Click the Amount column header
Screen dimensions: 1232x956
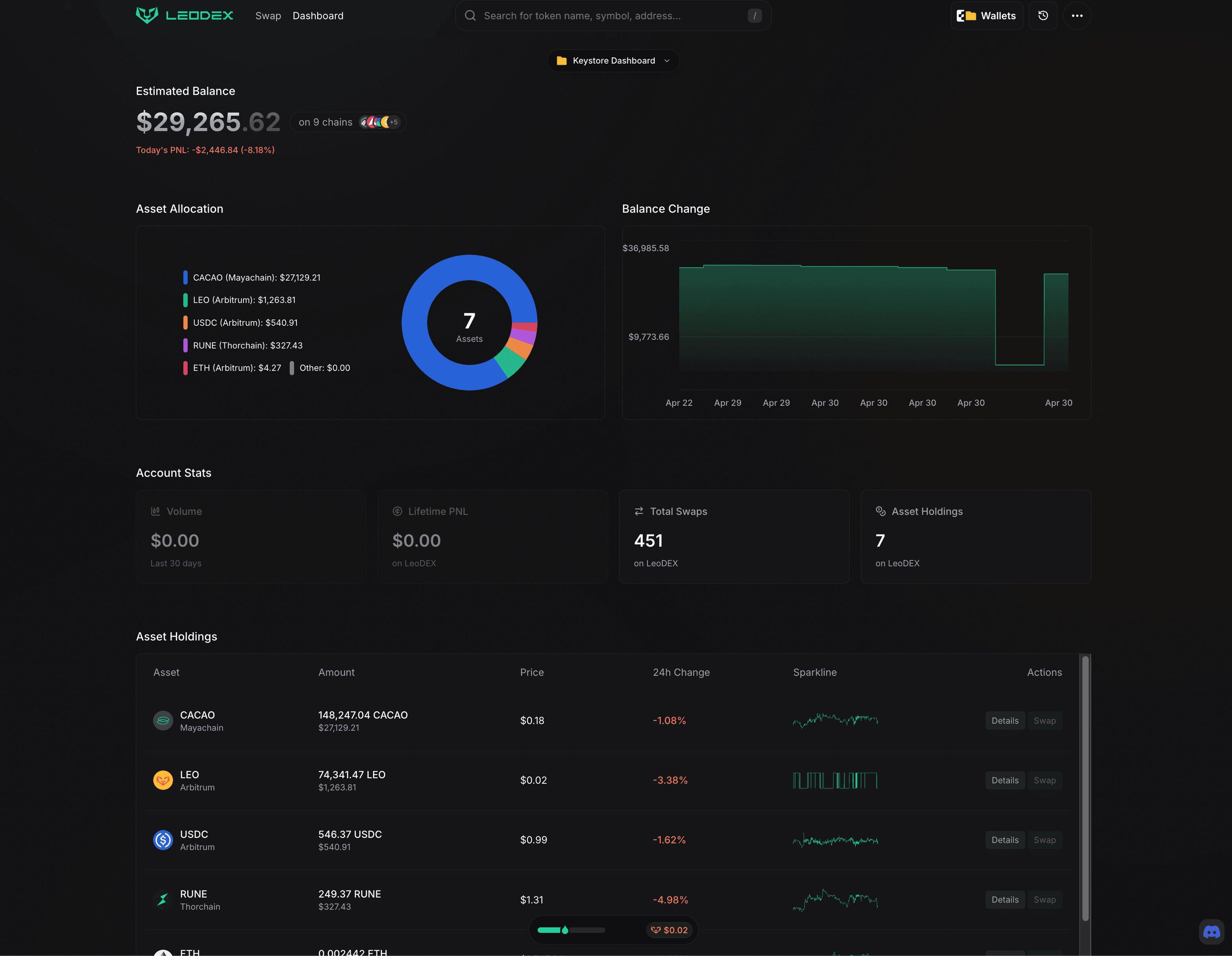click(336, 672)
